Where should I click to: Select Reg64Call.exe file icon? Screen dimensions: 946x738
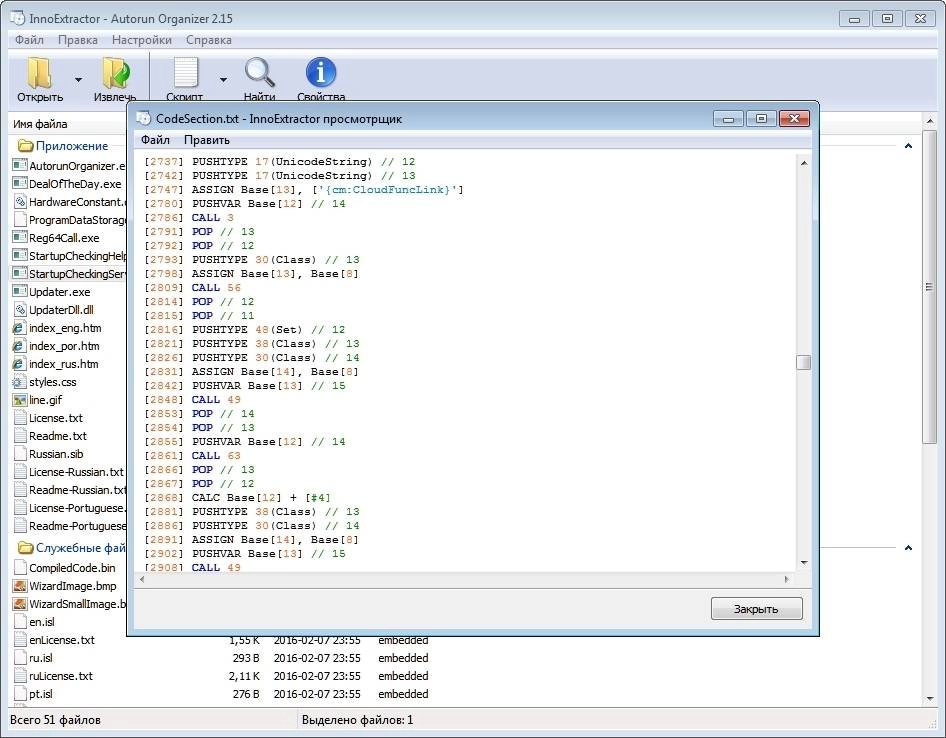20,238
